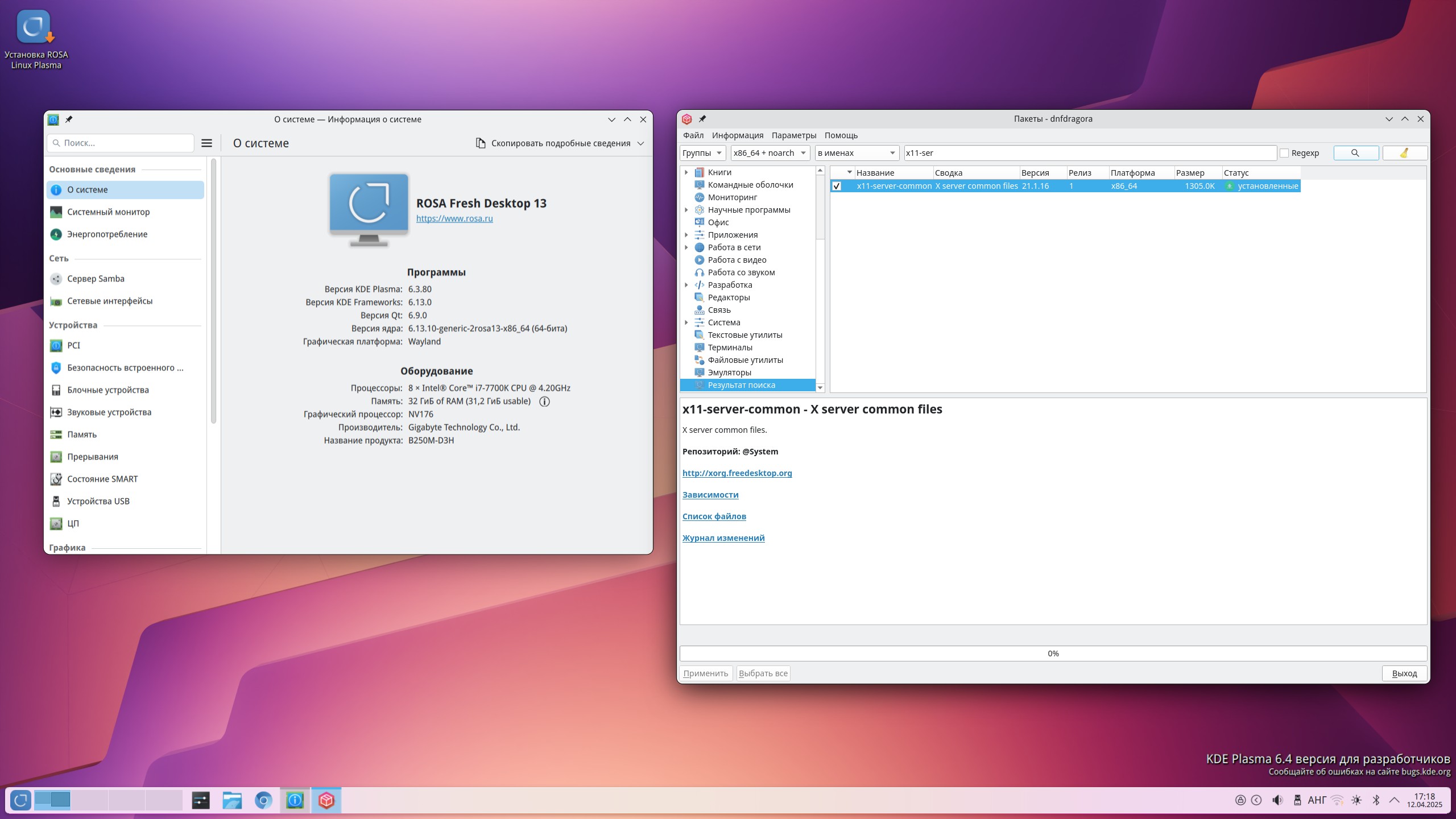Uncheck the x11-server-common package checkbox
Viewport: 1456px width, 819px height.
[x=837, y=186]
